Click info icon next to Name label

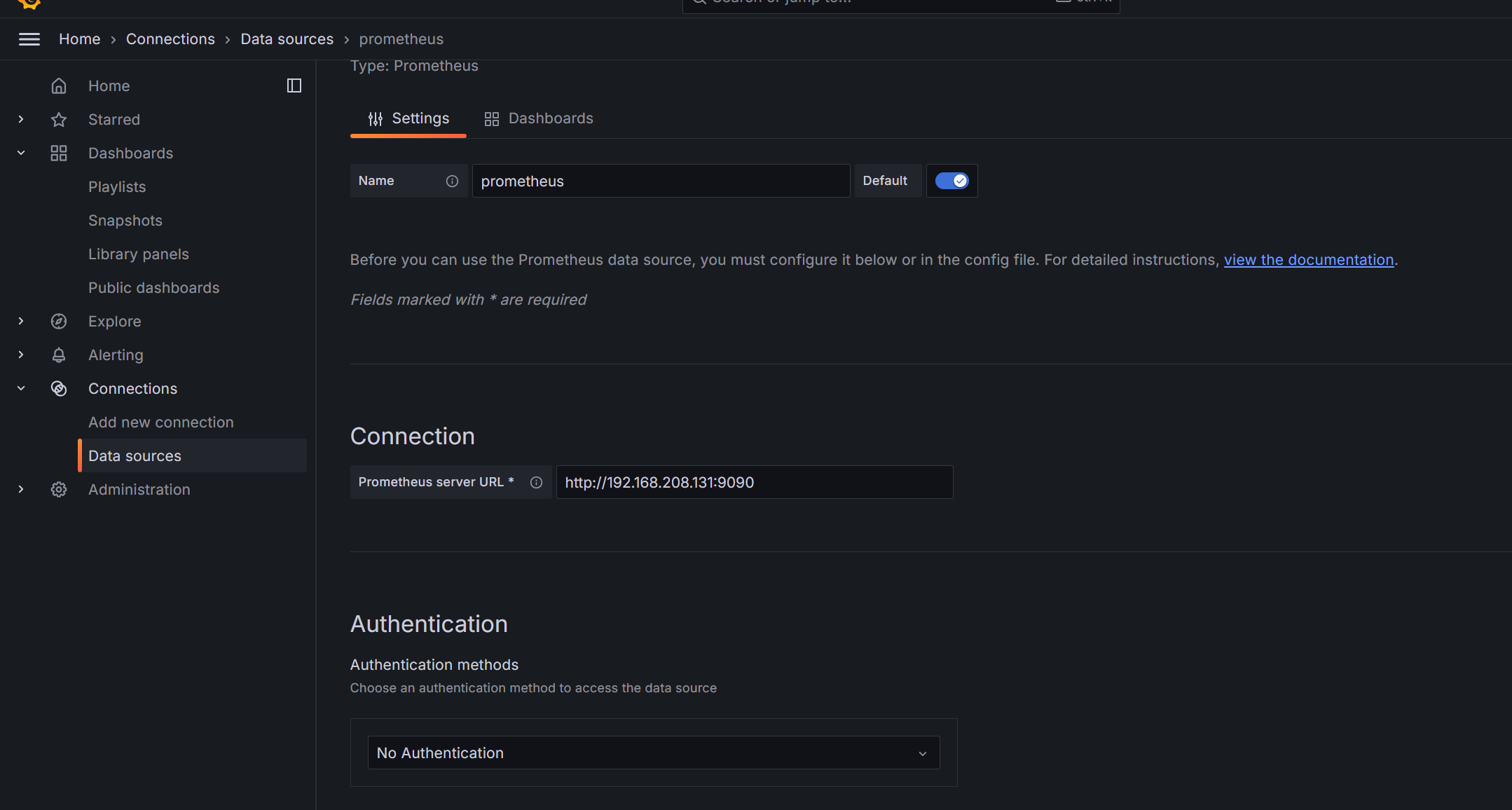coord(452,181)
